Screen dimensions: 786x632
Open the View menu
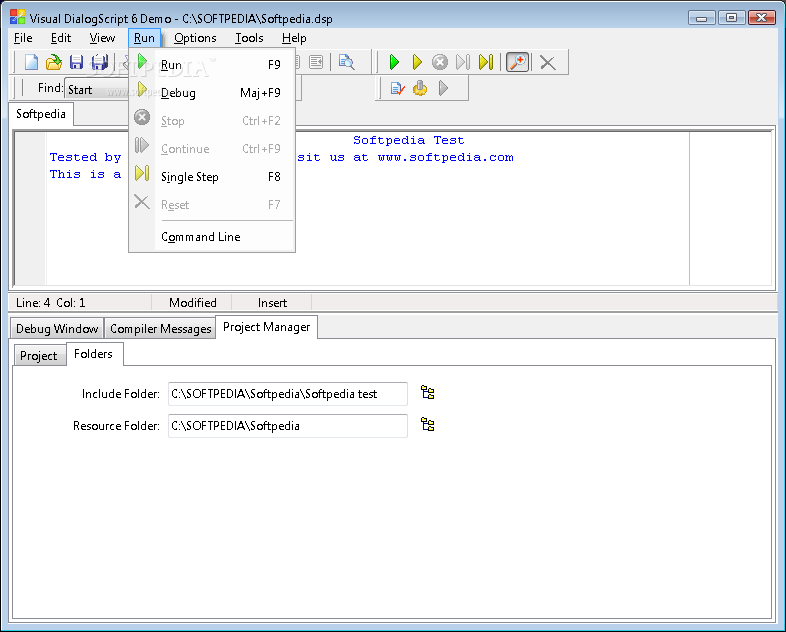(102, 38)
